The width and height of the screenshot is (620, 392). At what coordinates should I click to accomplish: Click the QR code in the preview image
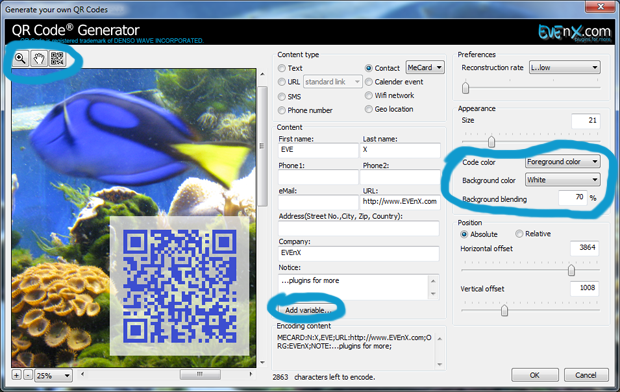point(180,286)
